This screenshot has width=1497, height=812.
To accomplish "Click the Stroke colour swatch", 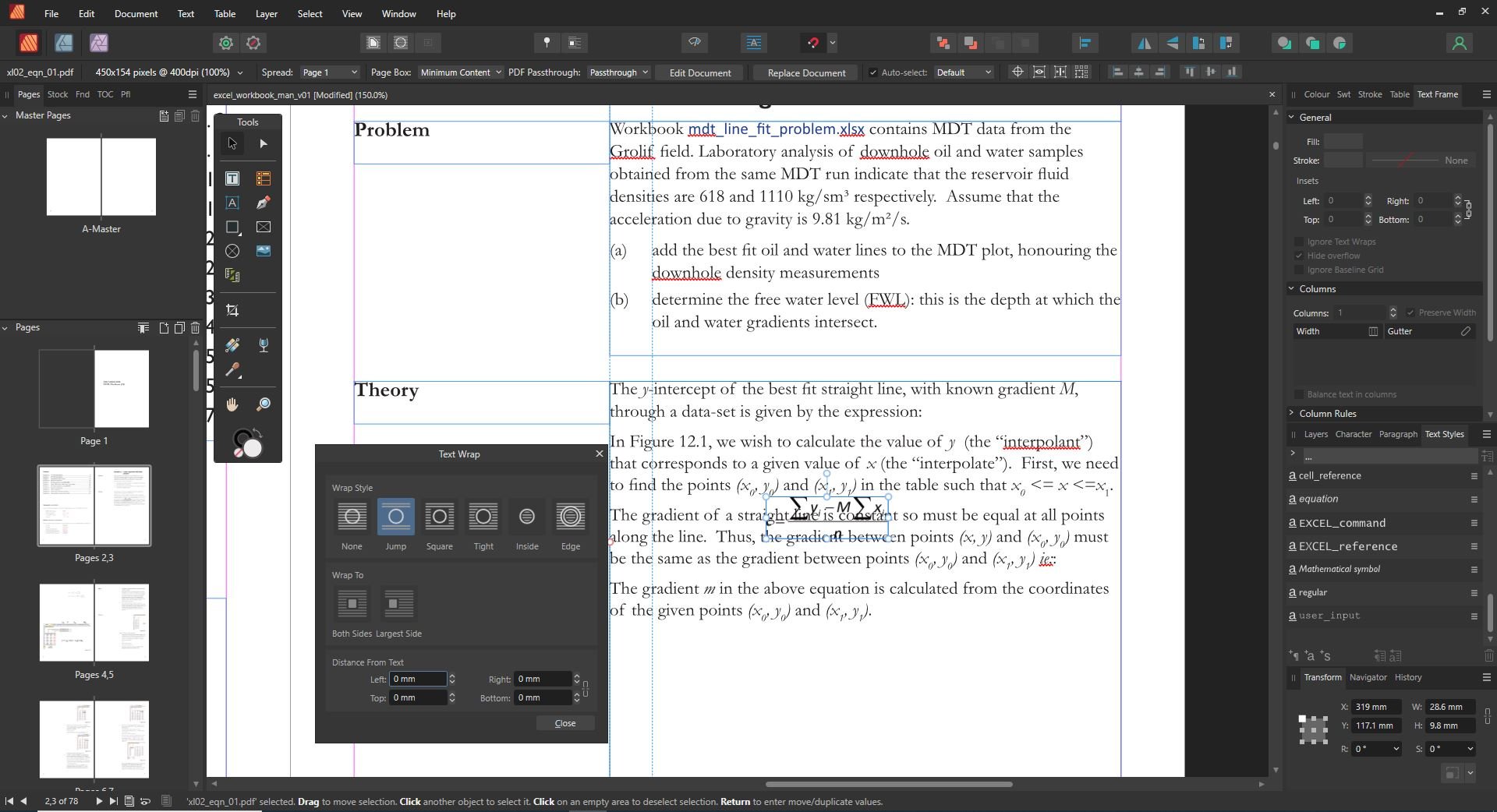I will [x=1343, y=161].
